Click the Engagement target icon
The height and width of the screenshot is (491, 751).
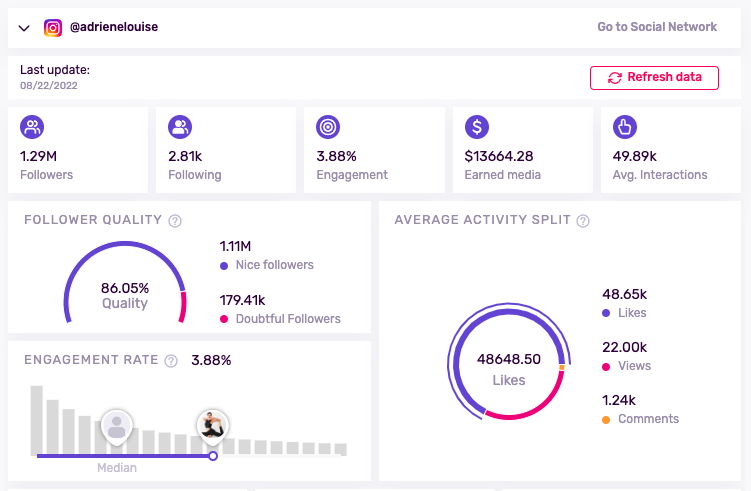pos(329,127)
